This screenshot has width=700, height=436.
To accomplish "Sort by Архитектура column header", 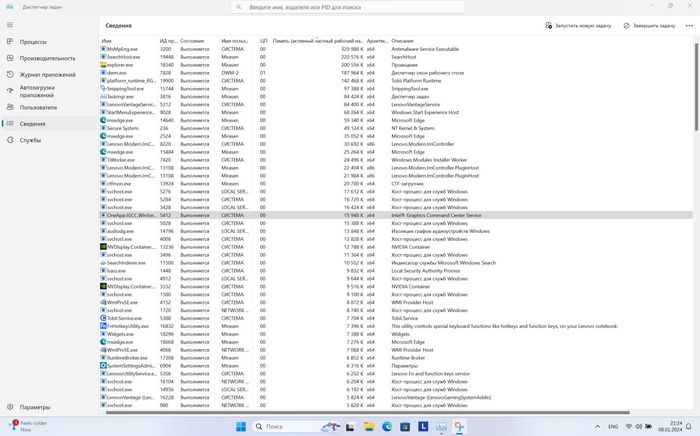I will [x=377, y=41].
